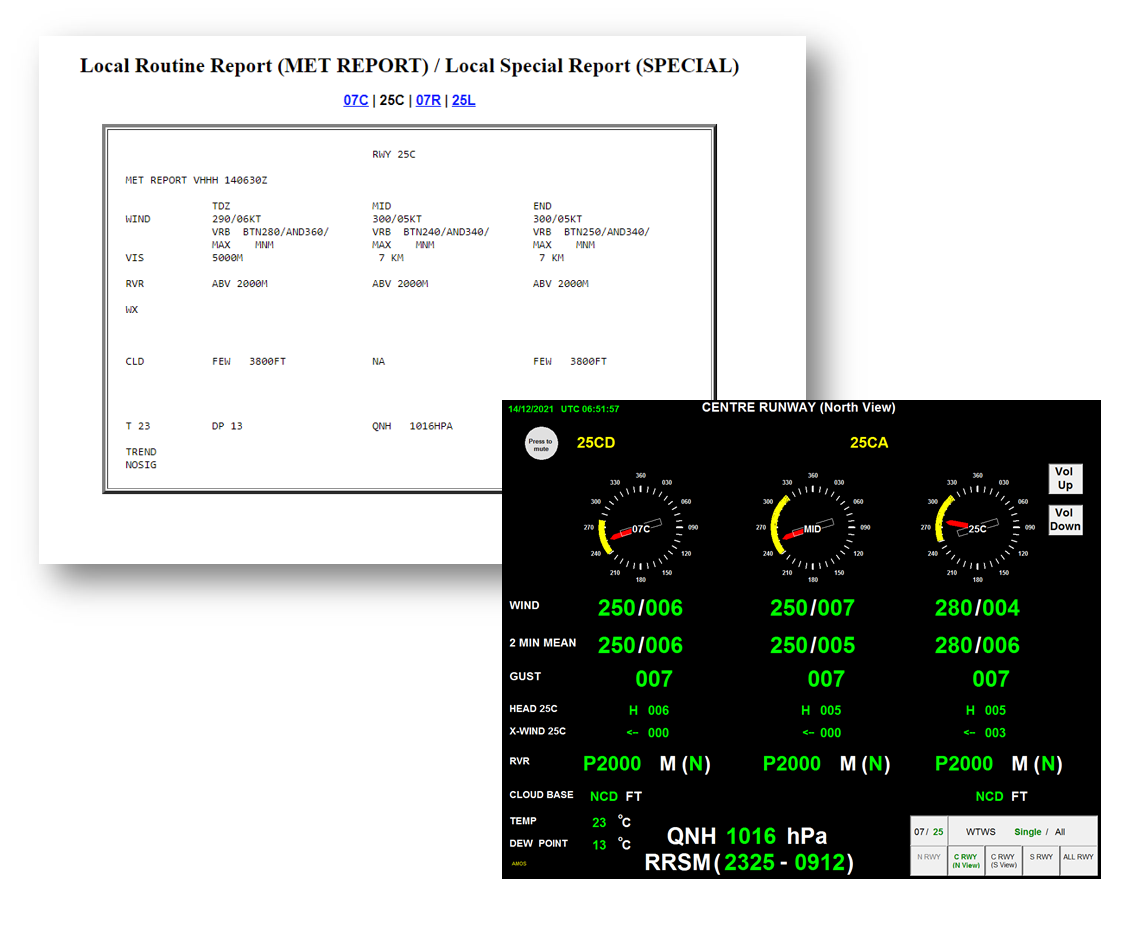Open the 07R runway report link

tap(428, 100)
